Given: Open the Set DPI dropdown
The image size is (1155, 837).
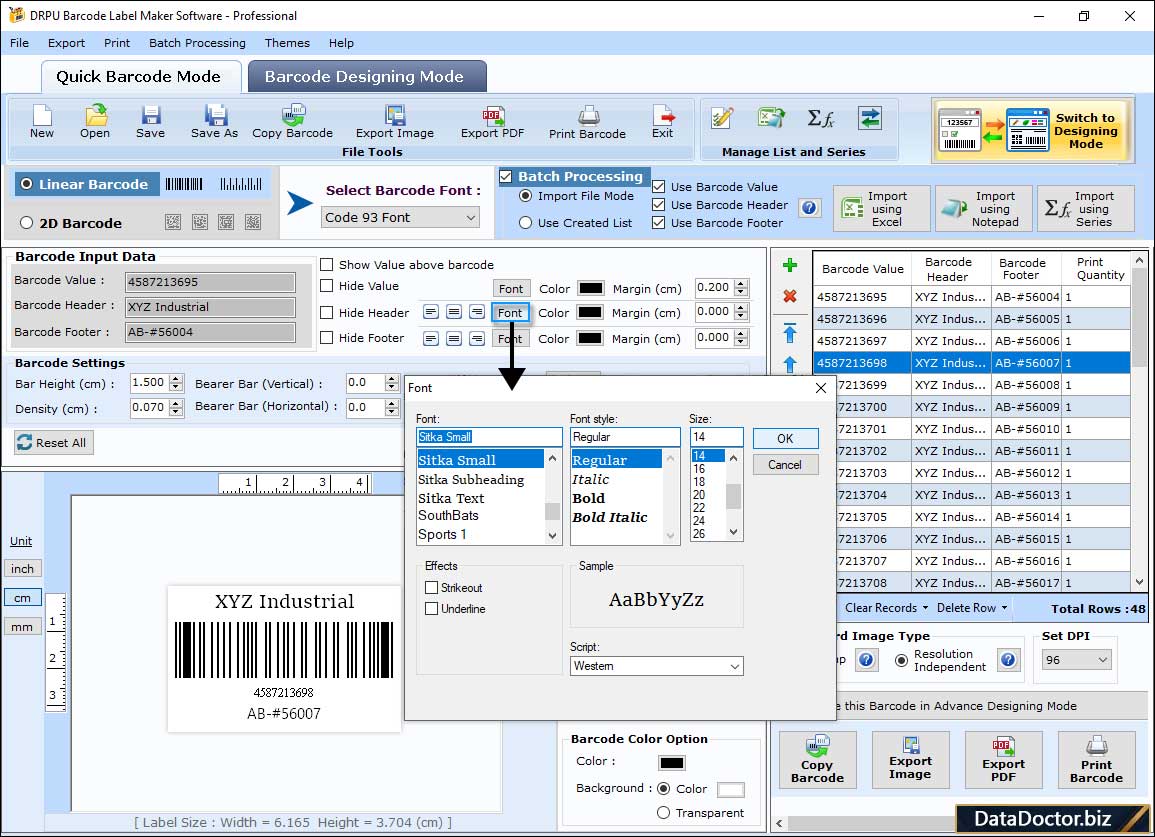Looking at the screenshot, I should [x=1076, y=660].
